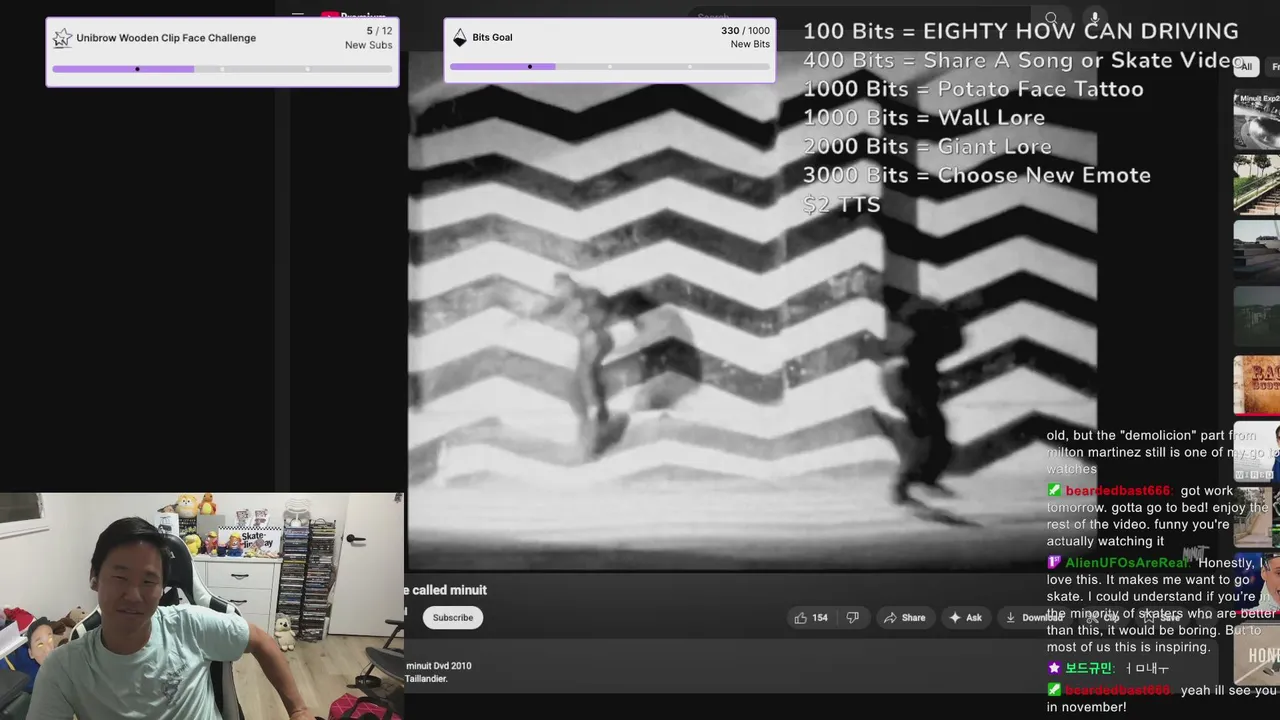Click the Download button
The image size is (1280, 720).
coord(1033,618)
